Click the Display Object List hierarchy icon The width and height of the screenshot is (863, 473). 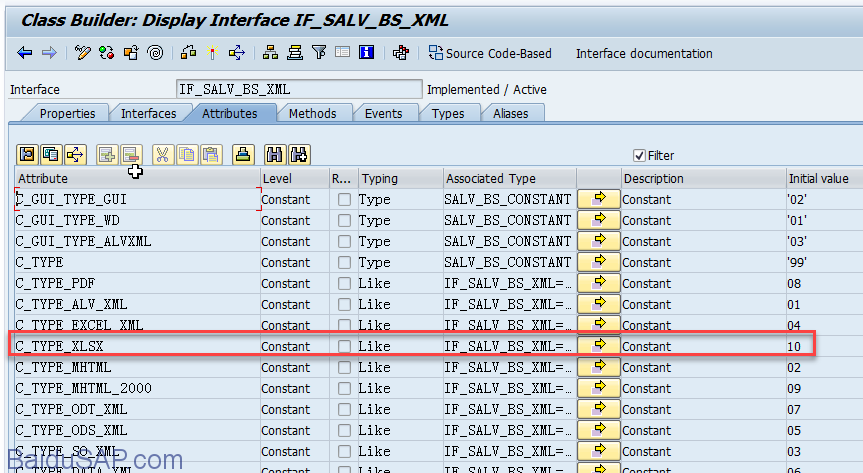click(x=270, y=53)
